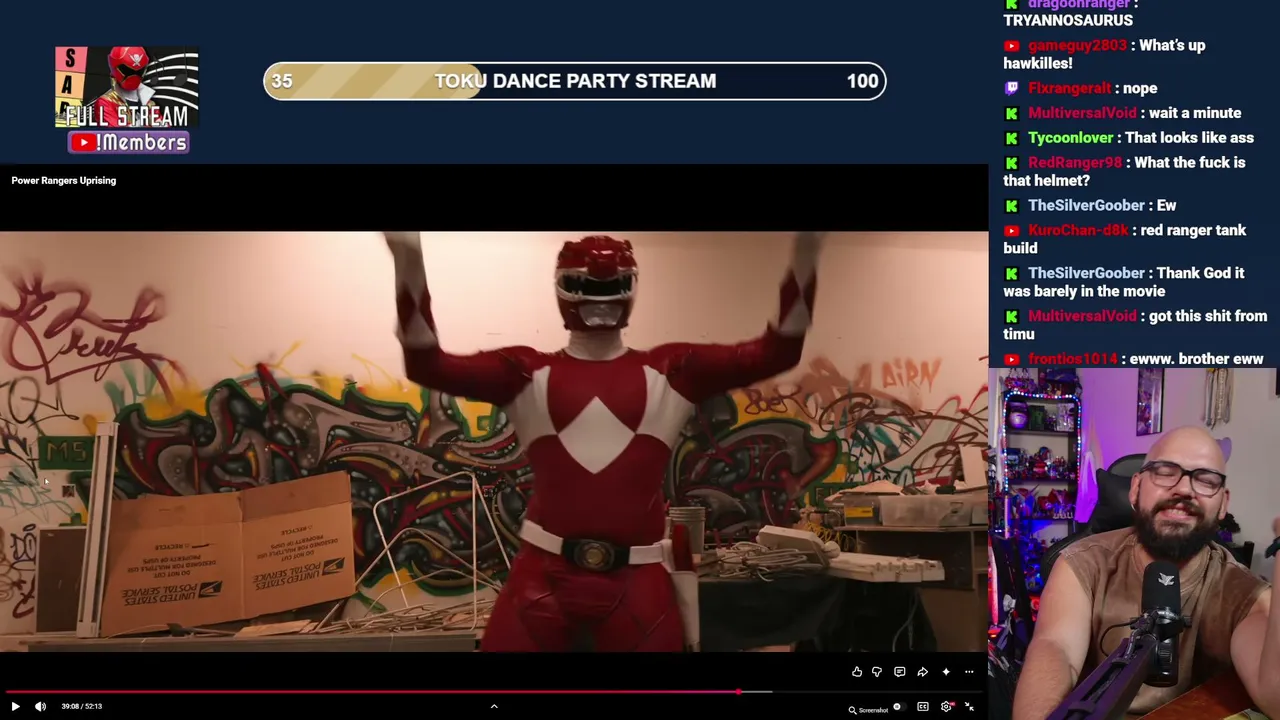Toggle closed captions CC button
The image size is (1280, 720).
click(923, 707)
